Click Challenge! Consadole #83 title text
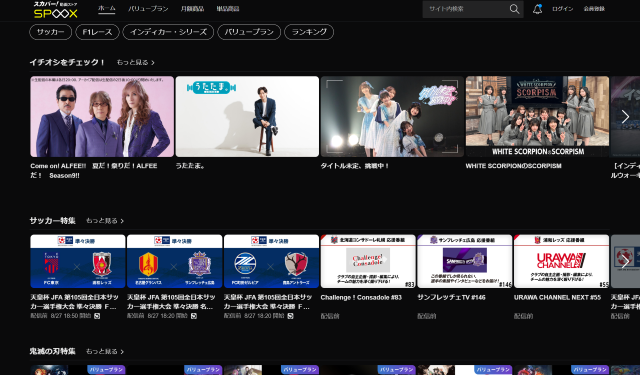The height and width of the screenshot is (375, 640). click(361, 297)
